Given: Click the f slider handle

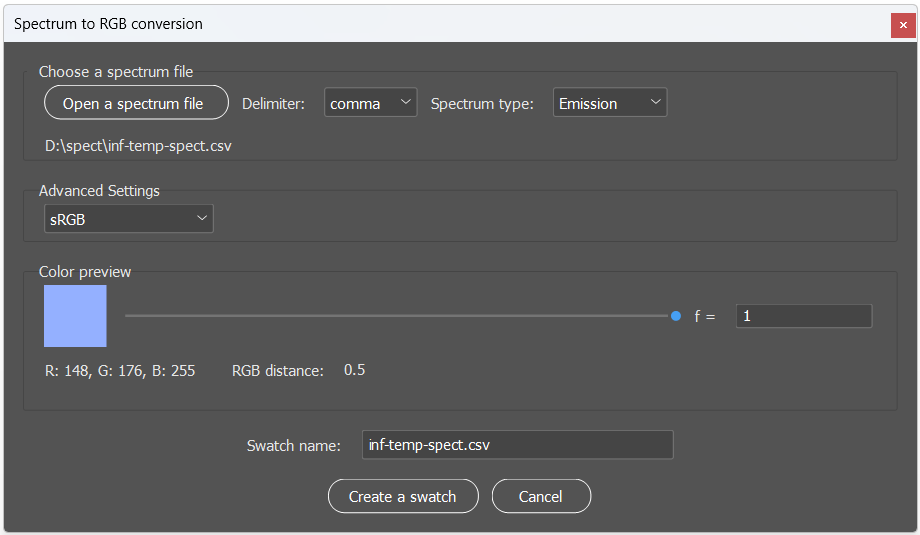Looking at the screenshot, I should point(675,316).
